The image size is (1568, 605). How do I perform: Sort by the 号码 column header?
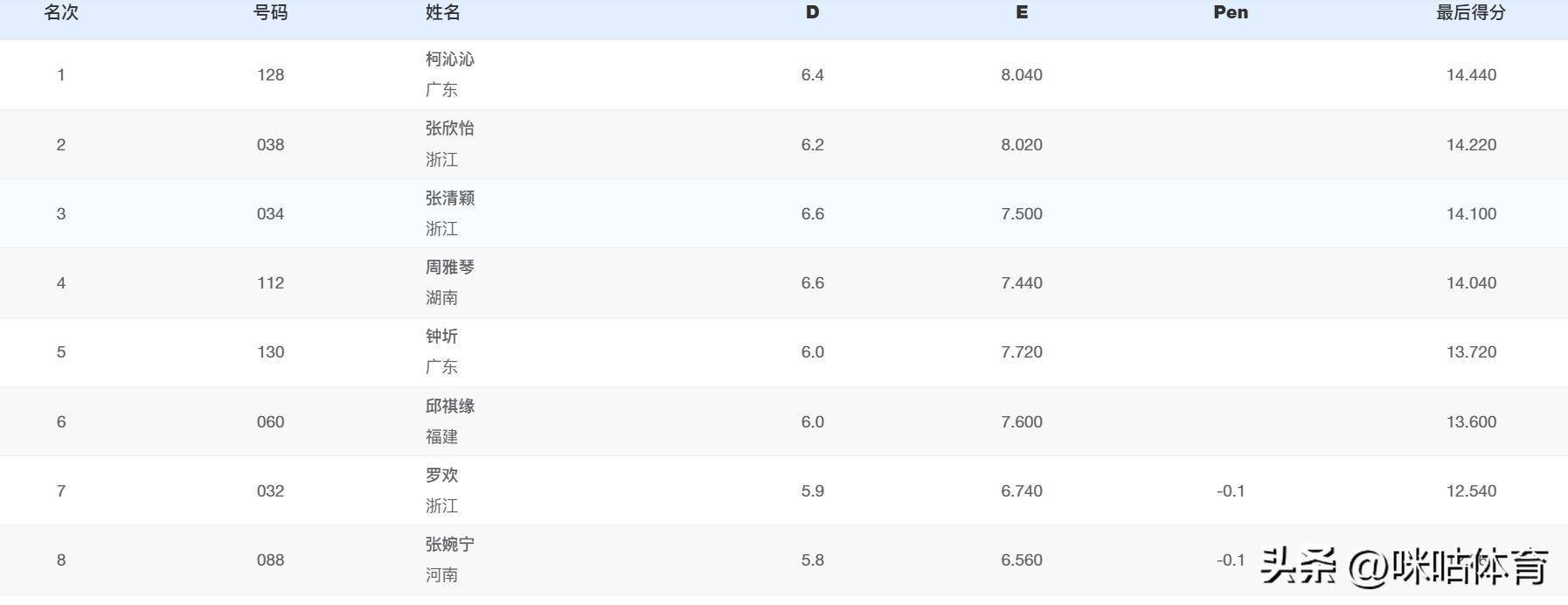coord(270,13)
